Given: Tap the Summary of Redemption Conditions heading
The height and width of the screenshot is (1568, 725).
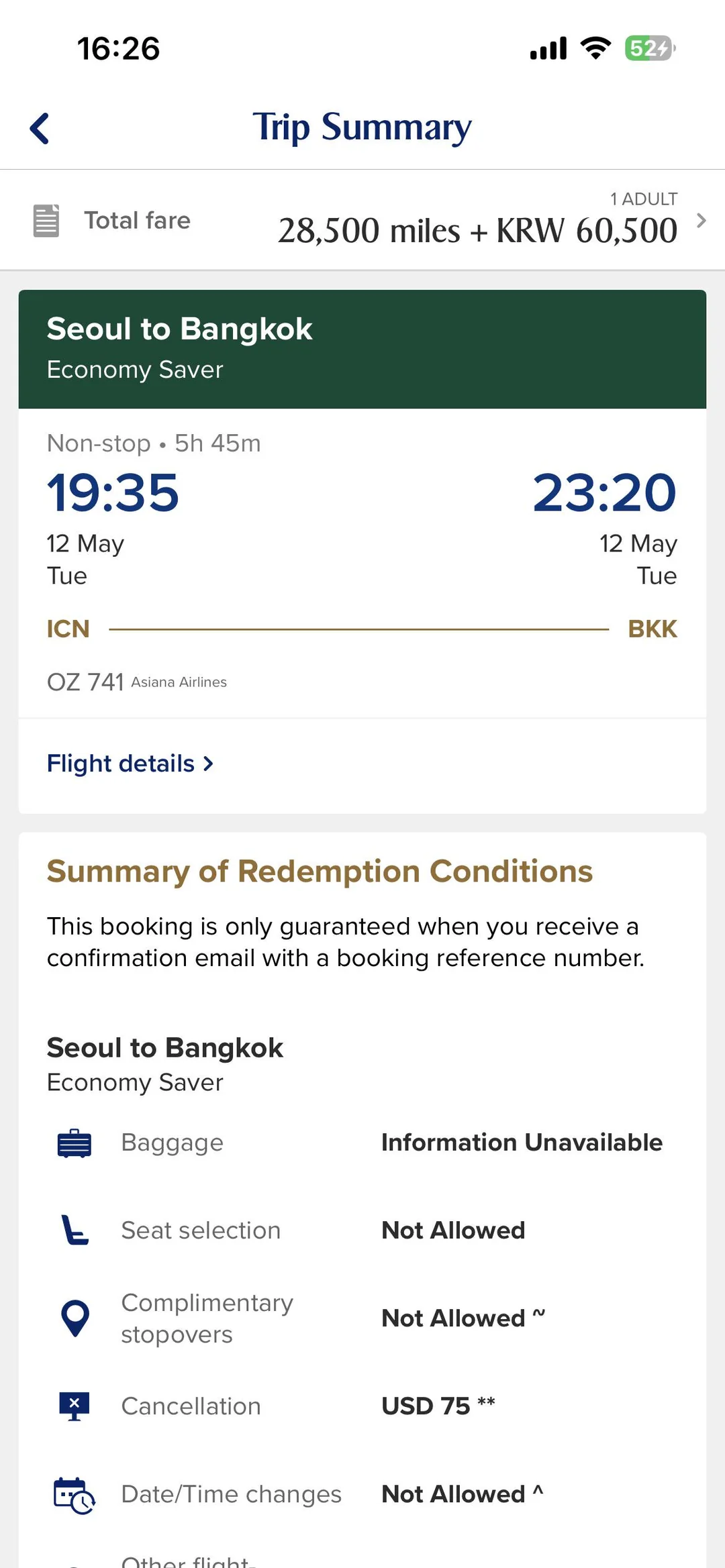Looking at the screenshot, I should [320, 872].
